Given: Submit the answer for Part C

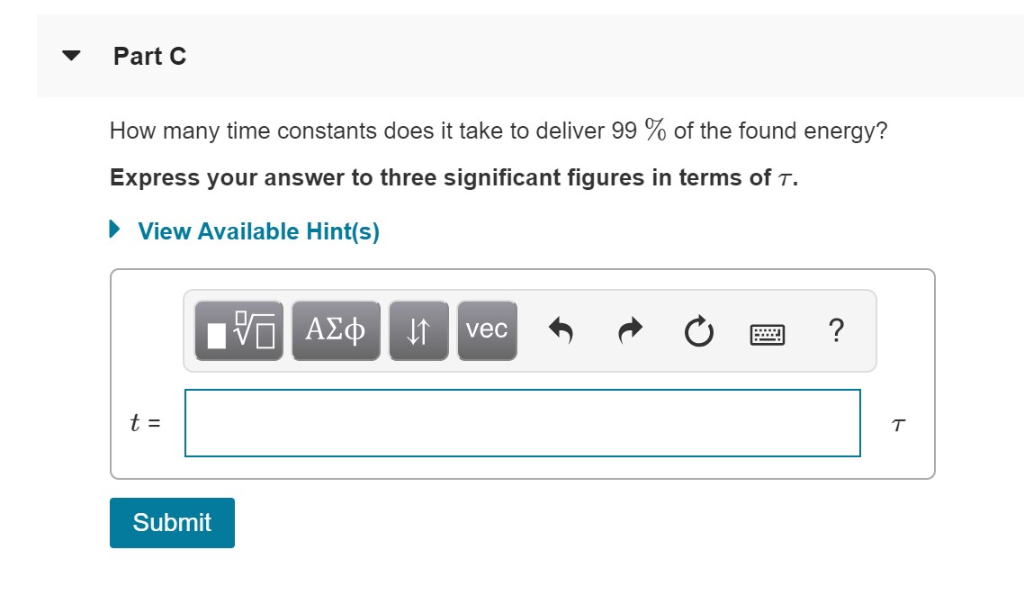Looking at the screenshot, I should (x=171, y=522).
